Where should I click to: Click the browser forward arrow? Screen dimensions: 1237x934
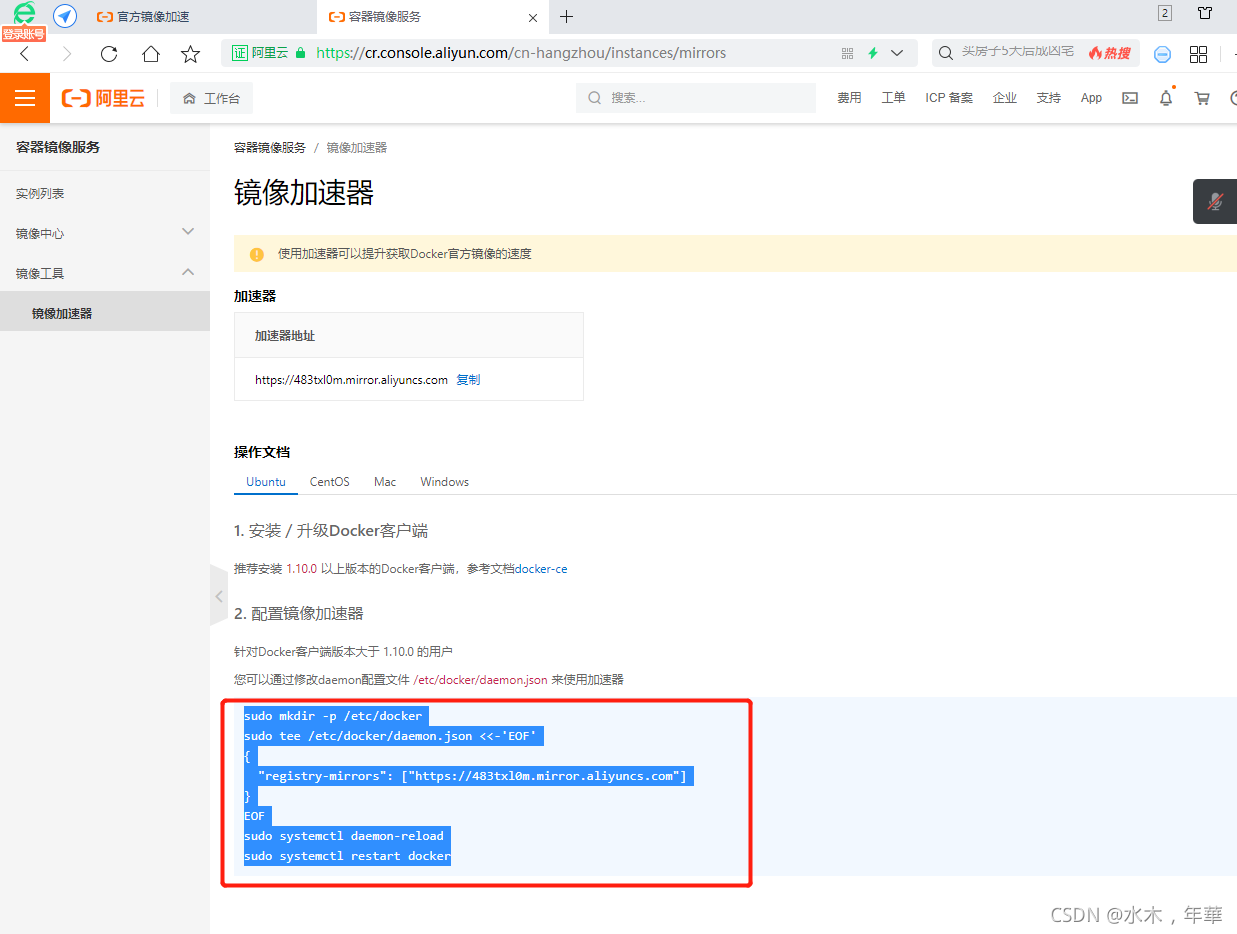[67, 54]
